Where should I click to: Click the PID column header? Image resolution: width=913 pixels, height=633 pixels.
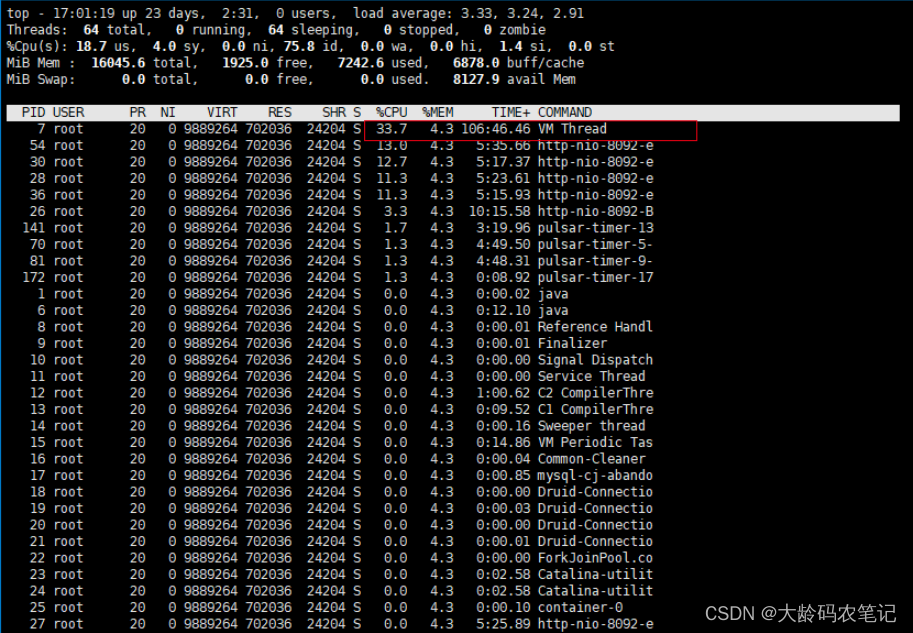pyautogui.click(x=33, y=112)
